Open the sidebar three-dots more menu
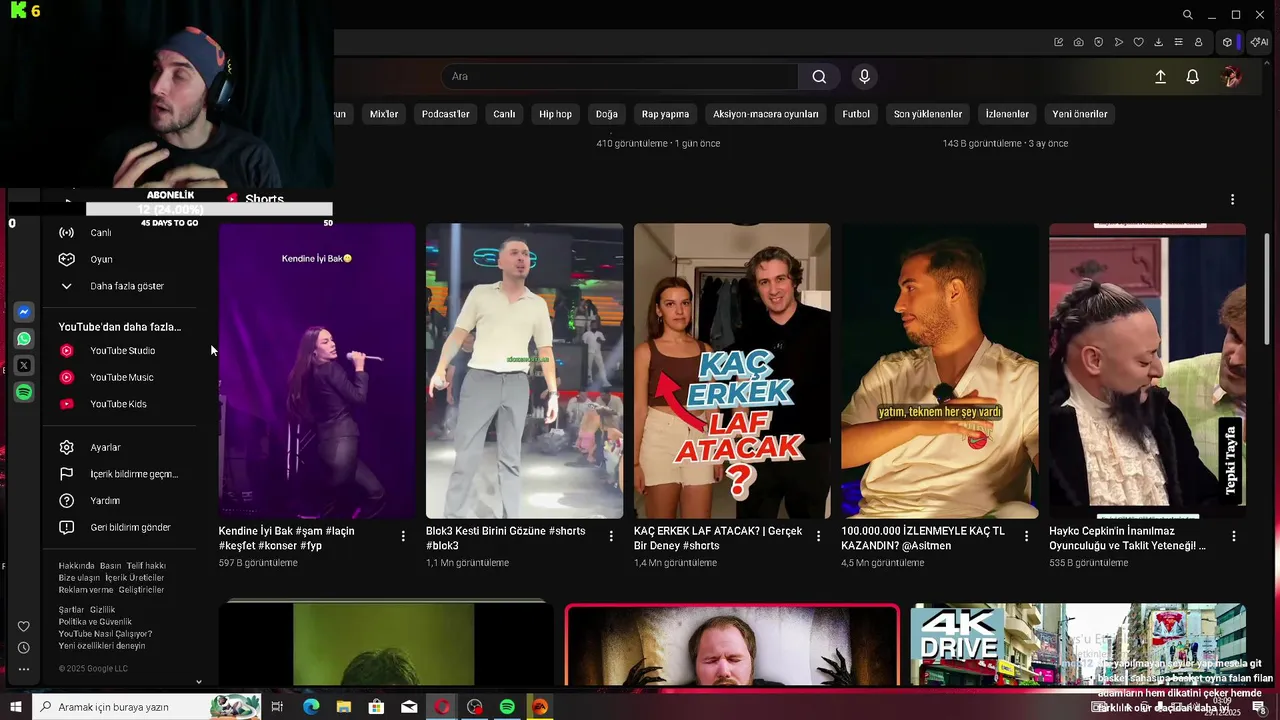 coord(24,669)
